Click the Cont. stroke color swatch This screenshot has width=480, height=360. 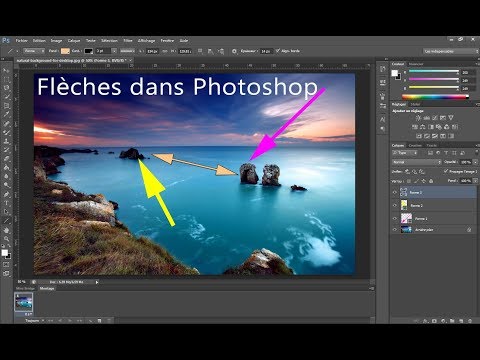pyautogui.click(x=88, y=51)
